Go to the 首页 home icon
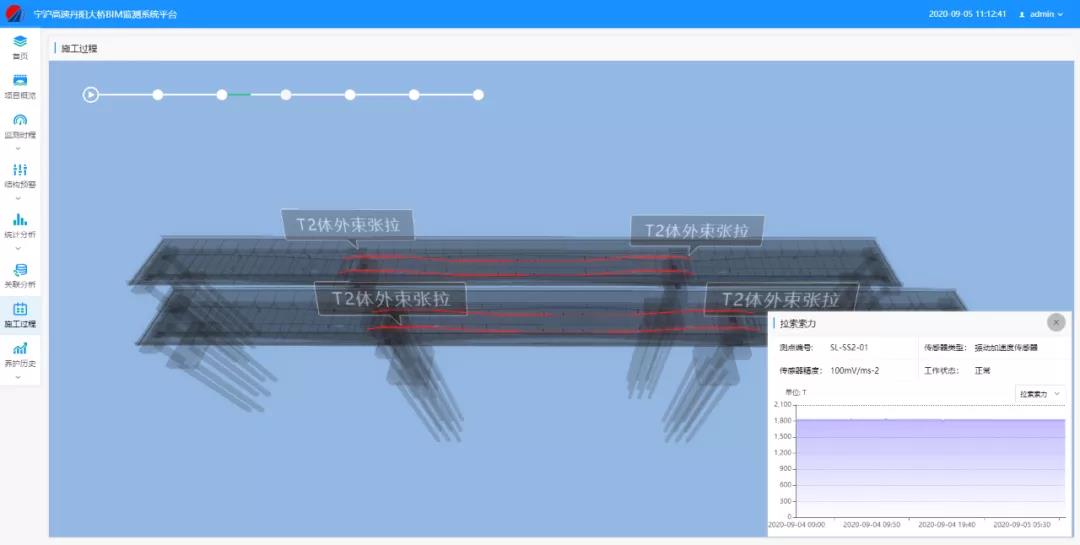 tap(20, 42)
